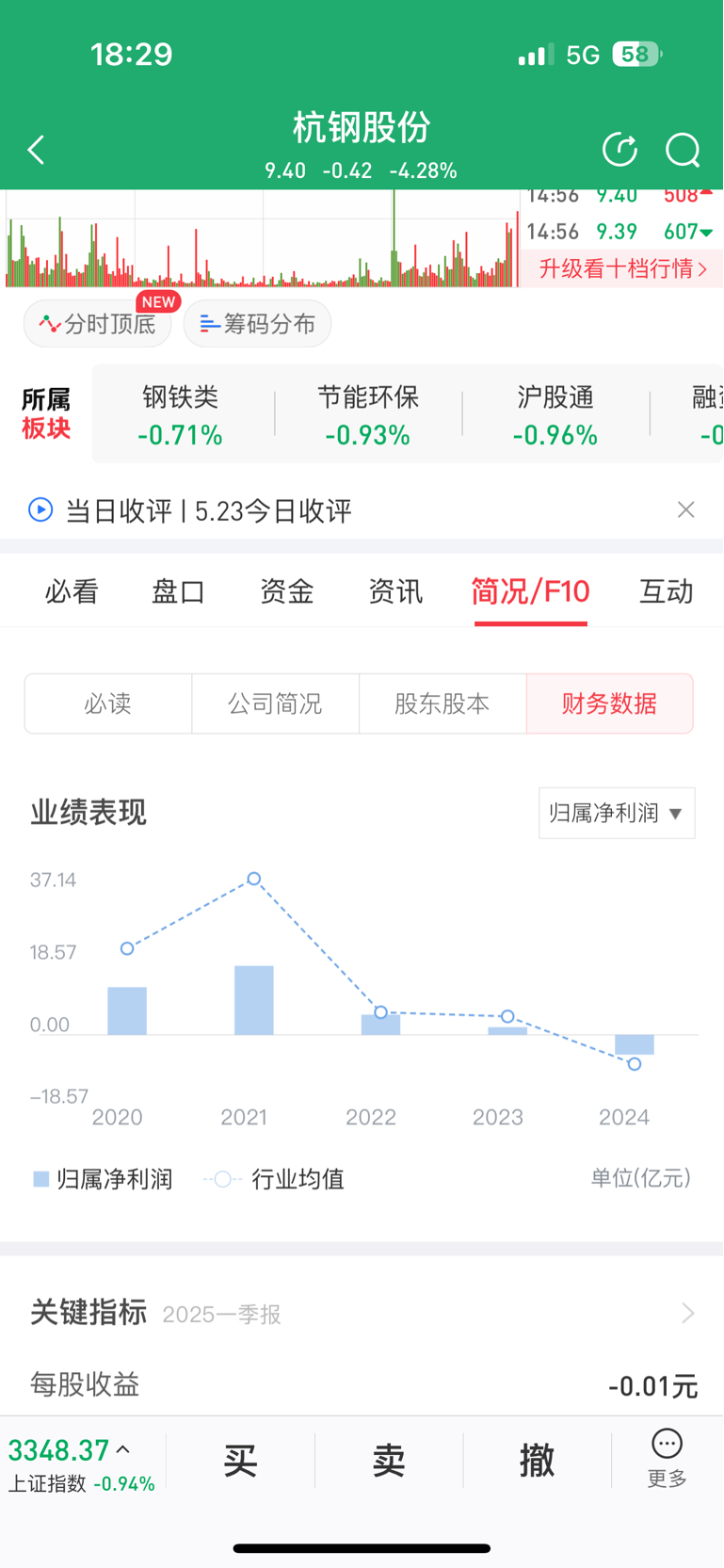Tap the 2024 negative profit bar

point(635,1044)
